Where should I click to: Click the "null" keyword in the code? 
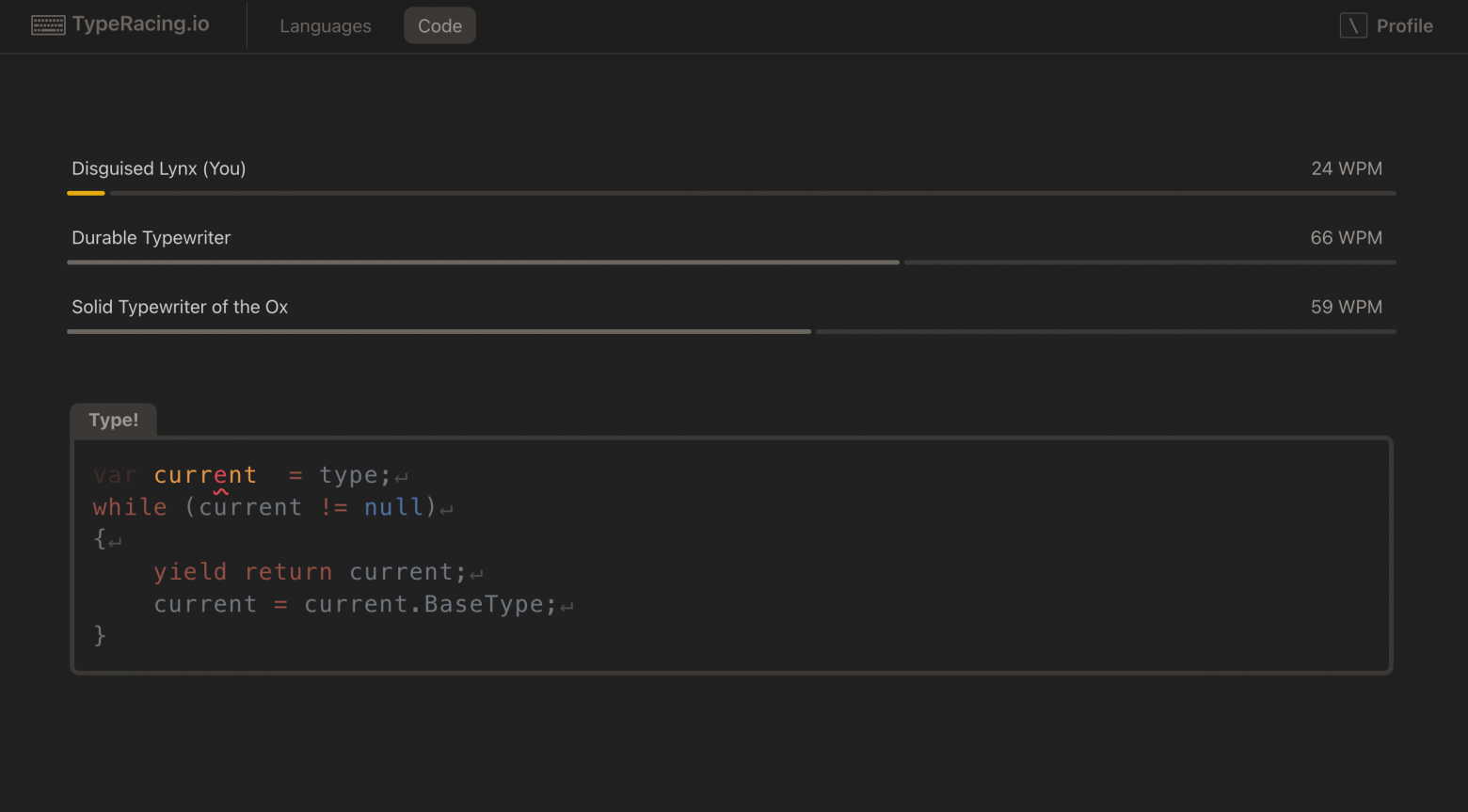393,507
